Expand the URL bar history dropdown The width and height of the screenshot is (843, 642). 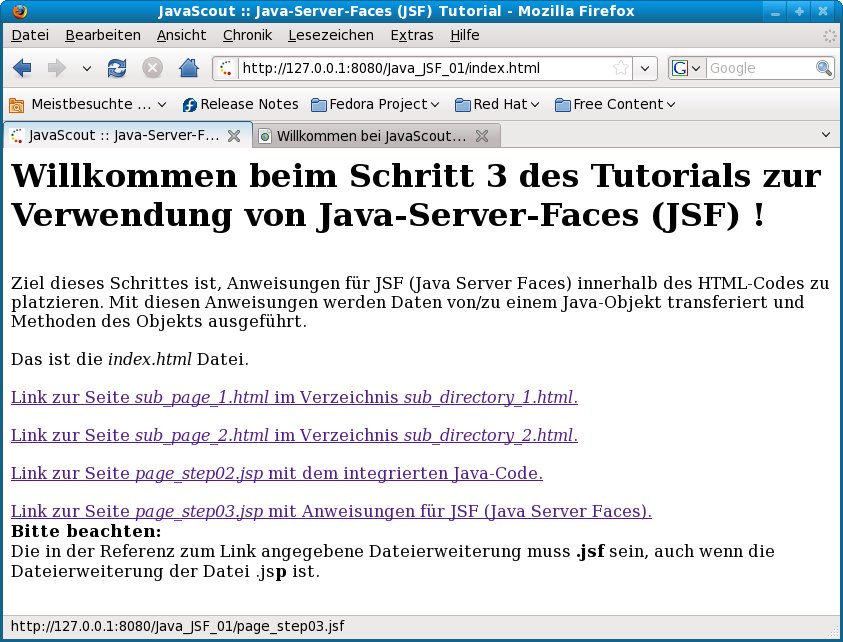point(646,68)
